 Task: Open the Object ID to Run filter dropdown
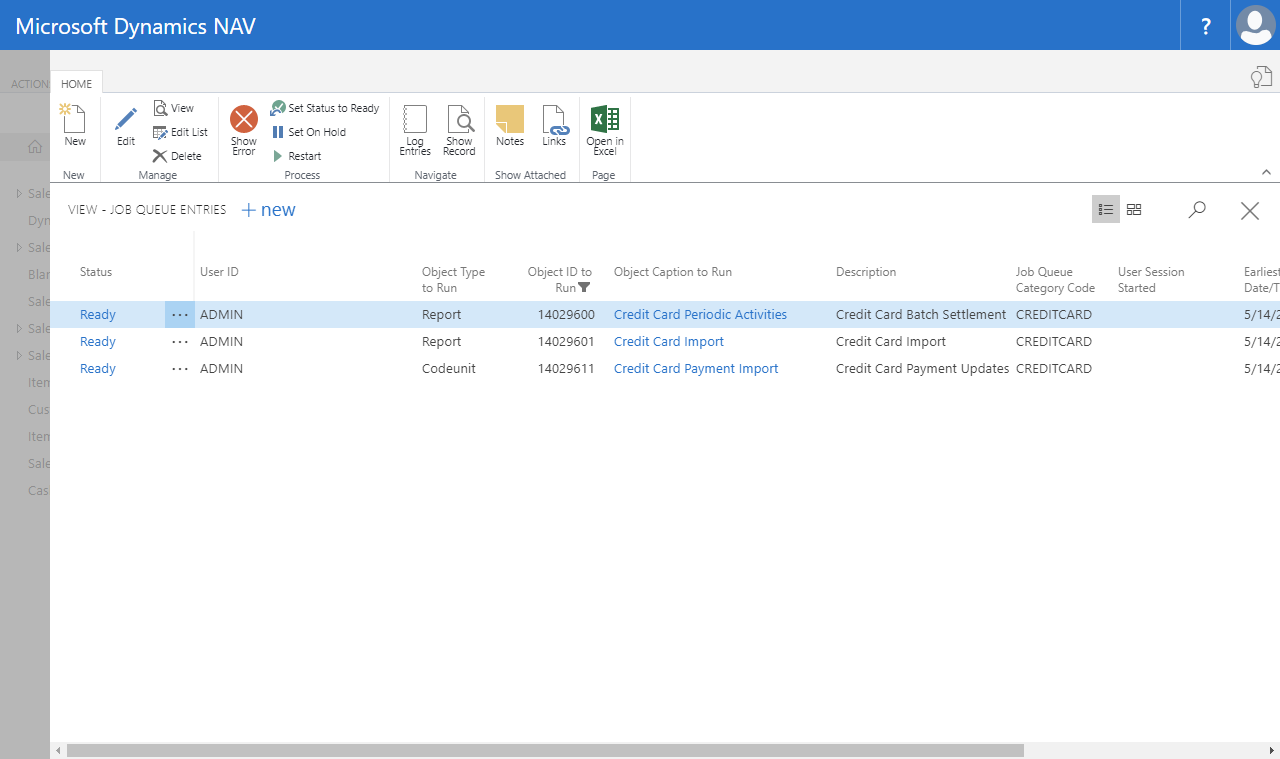click(584, 288)
